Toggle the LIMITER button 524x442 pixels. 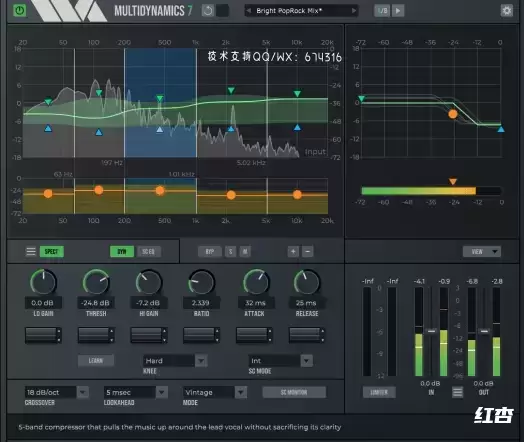pos(379,392)
